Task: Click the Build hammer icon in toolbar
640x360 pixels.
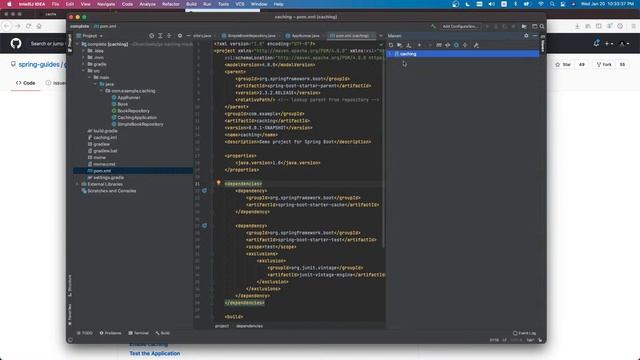Action: coord(433,27)
